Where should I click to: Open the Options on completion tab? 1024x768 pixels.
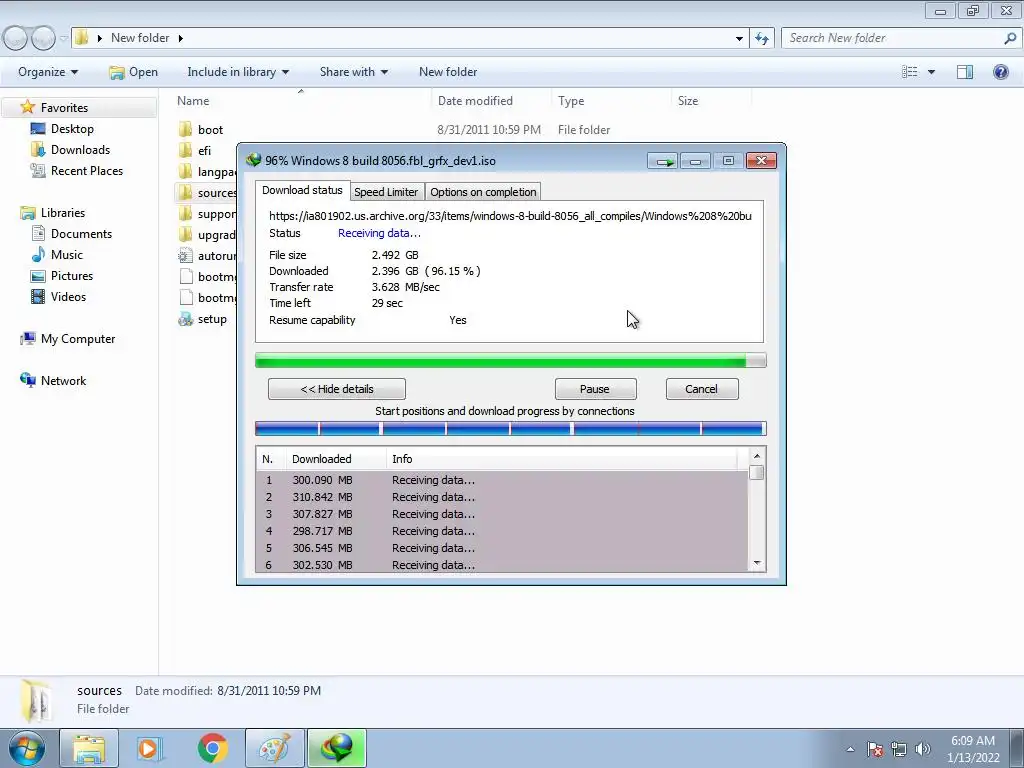[483, 192]
